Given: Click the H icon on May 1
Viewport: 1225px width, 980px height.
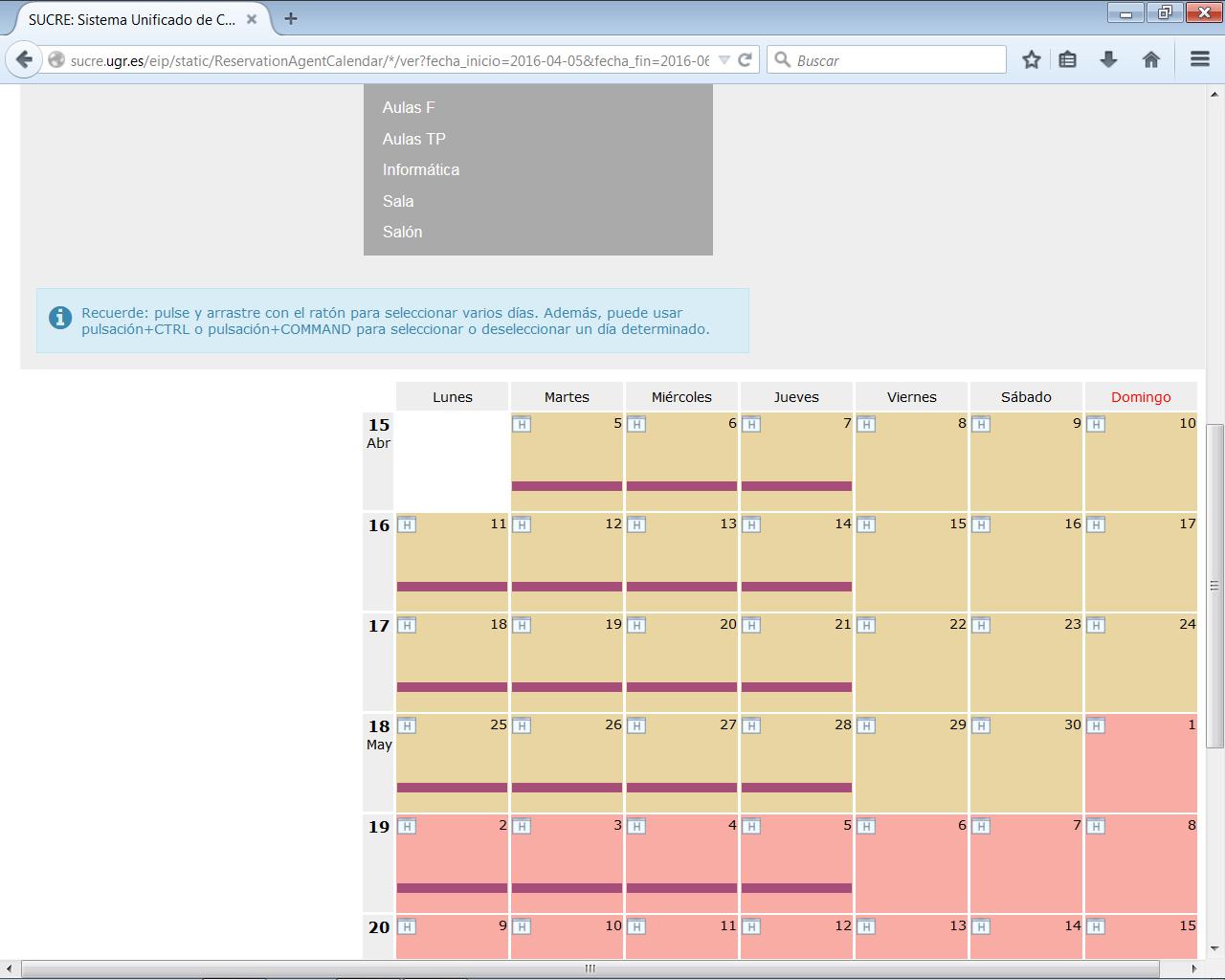Looking at the screenshot, I should click(1096, 725).
